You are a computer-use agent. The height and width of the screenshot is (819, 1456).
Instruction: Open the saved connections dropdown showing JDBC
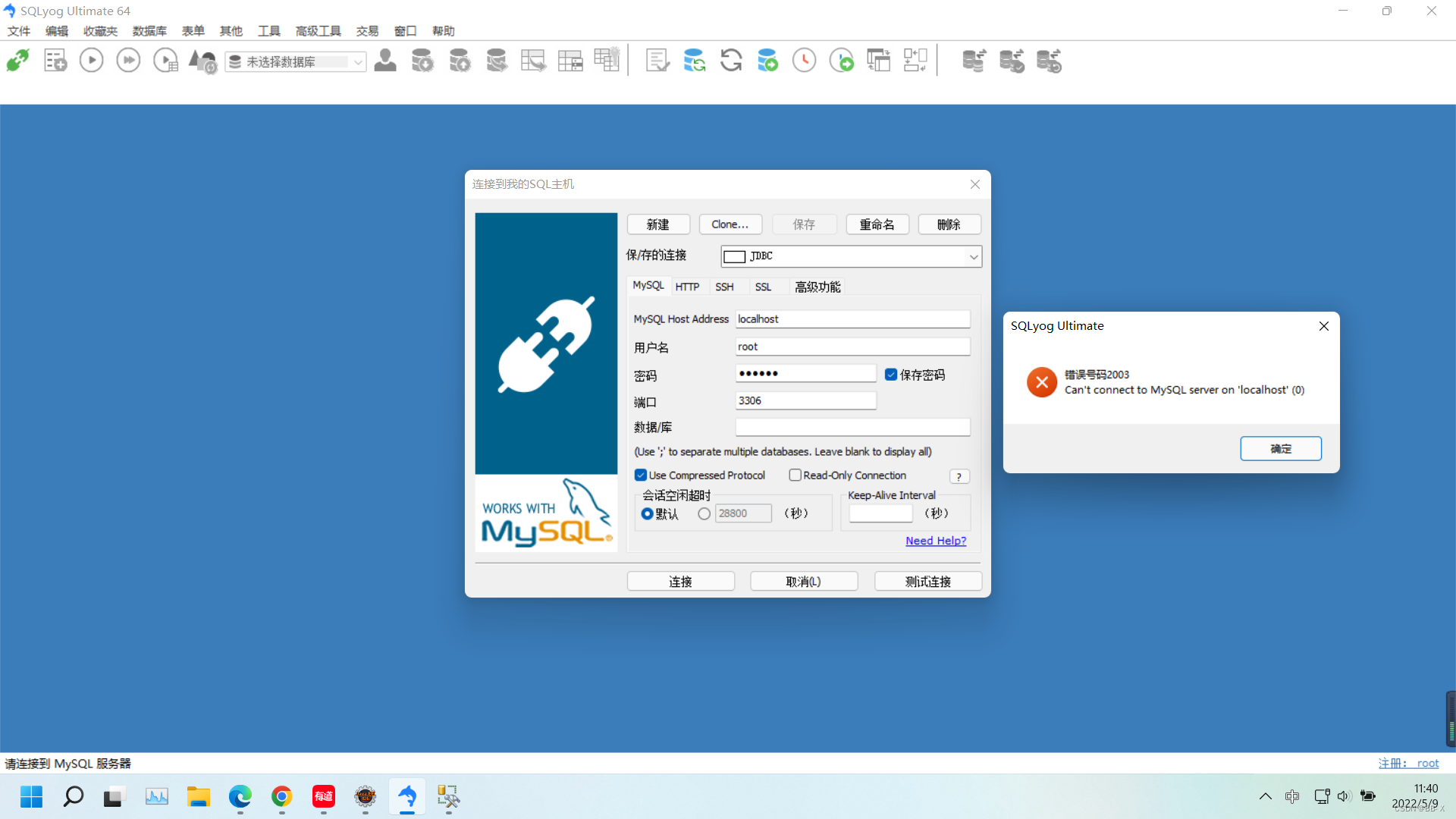(973, 256)
